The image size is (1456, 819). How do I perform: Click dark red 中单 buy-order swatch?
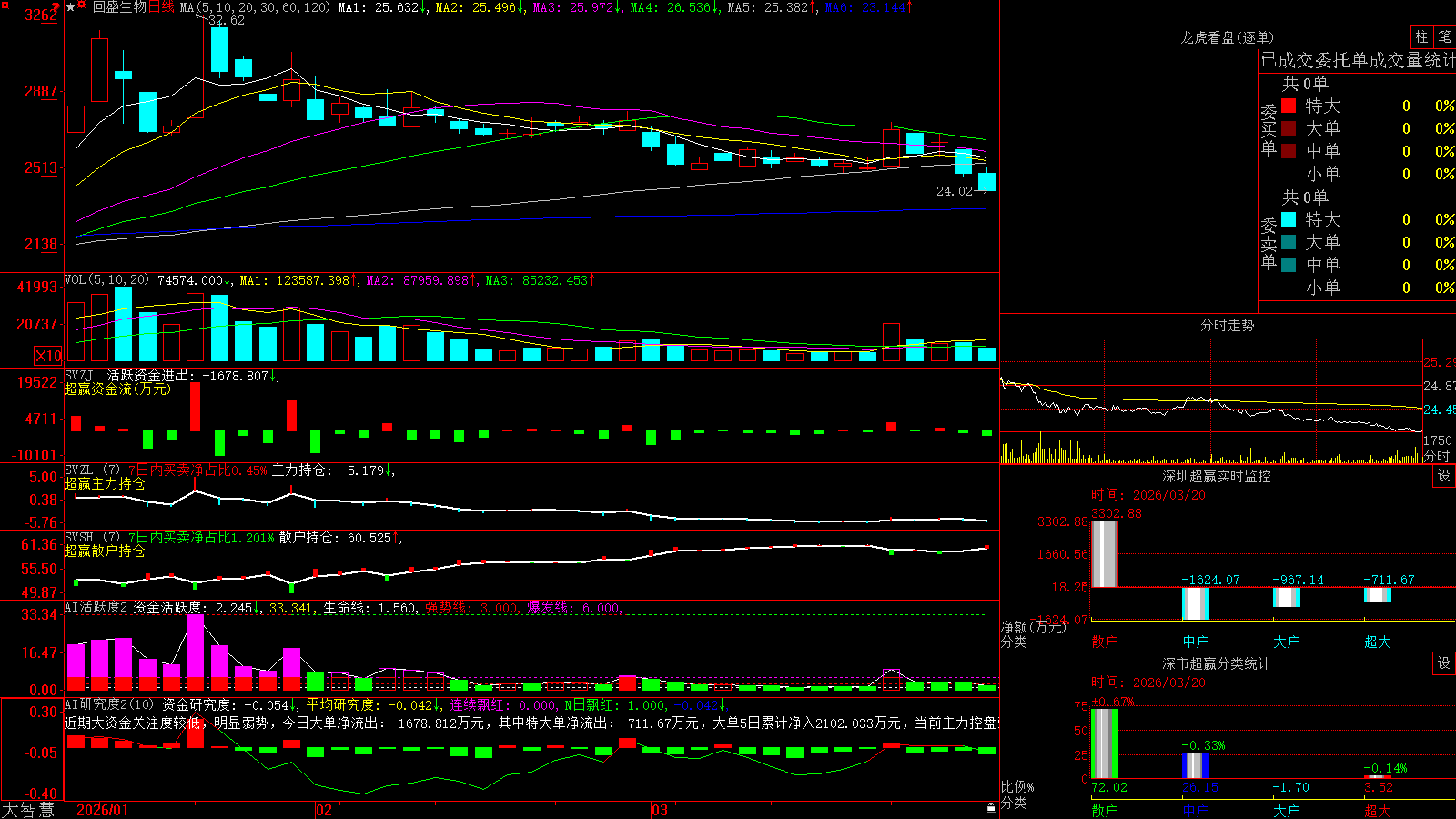(x=1289, y=151)
